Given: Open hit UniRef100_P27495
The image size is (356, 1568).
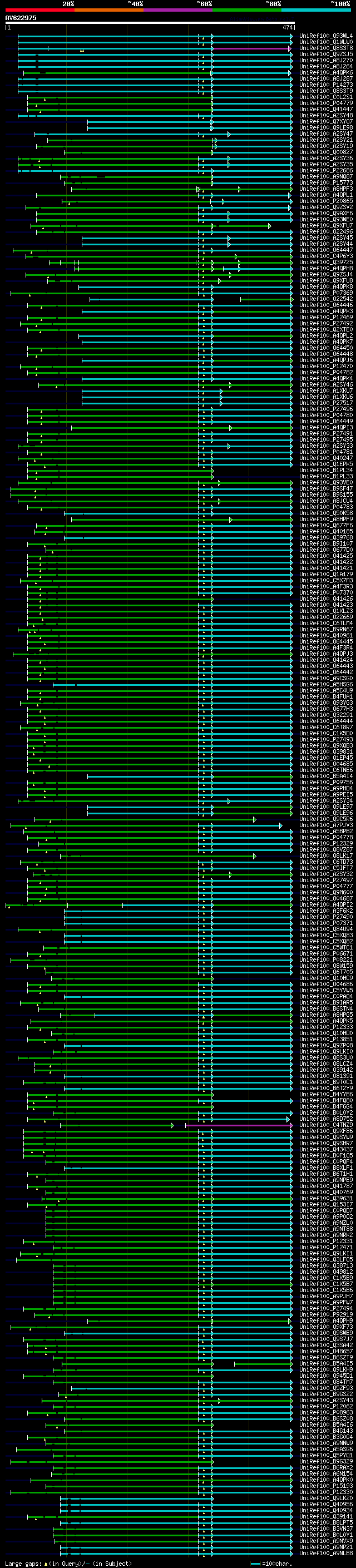Looking at the screenshot, I should coord(326,439).
